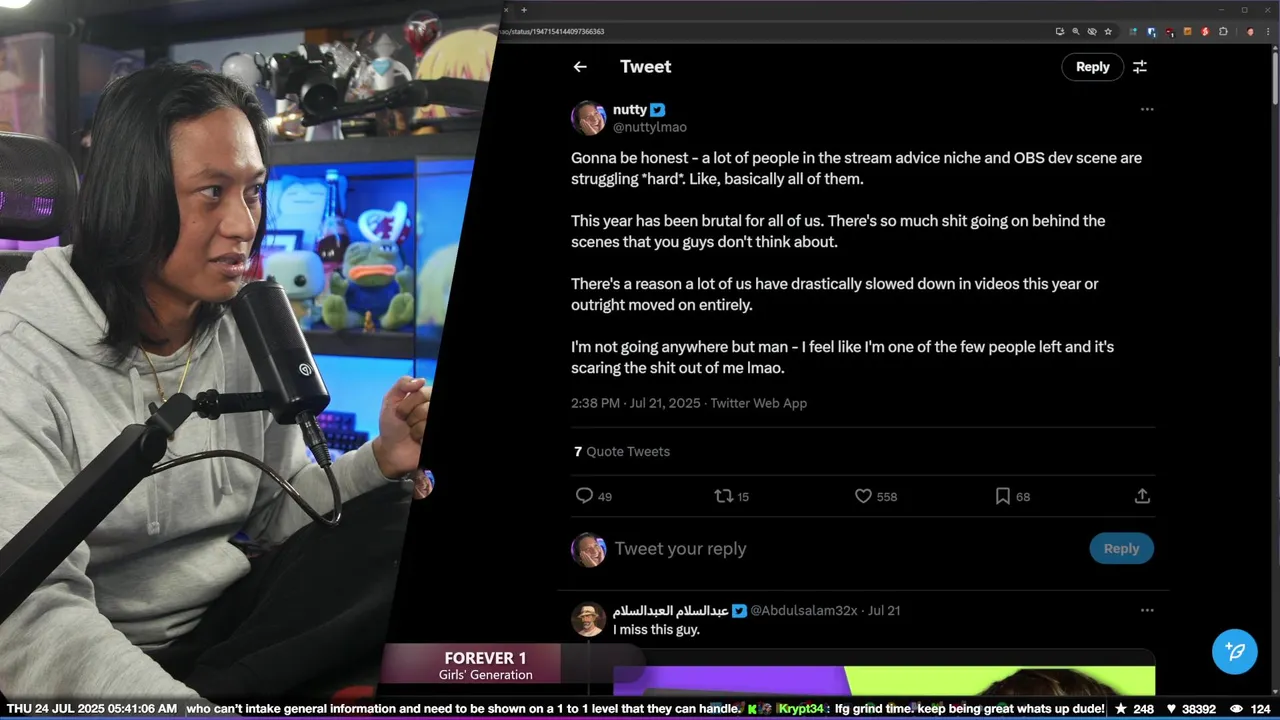This screenshot has width=1280, height=720.
Task: Expand options on Abdulsalam32x's reply
Action: pos(1147,610)
